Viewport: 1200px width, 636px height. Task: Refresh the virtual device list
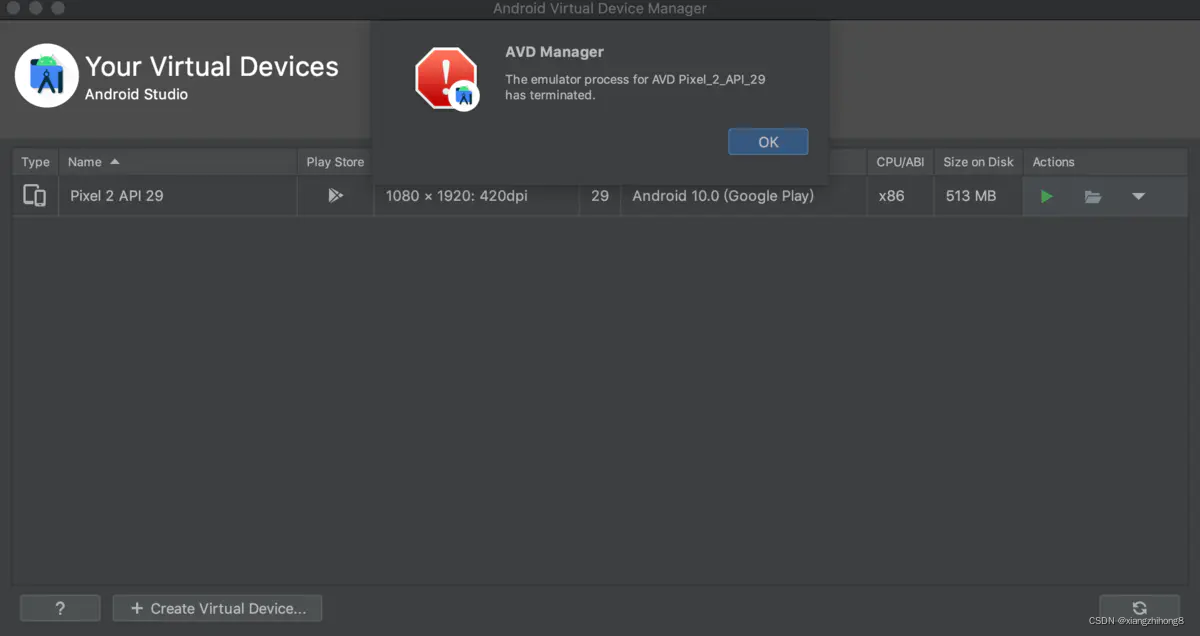1139,608
